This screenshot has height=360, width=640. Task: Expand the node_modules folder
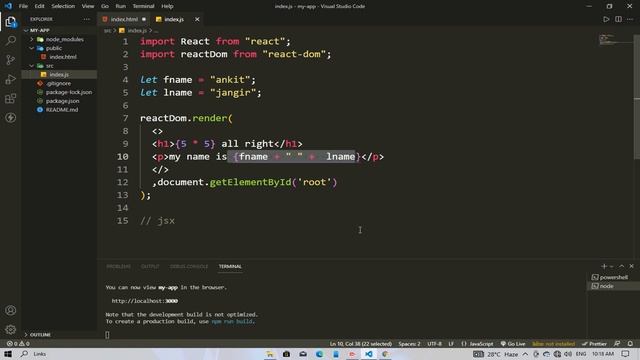coord(32,39)
